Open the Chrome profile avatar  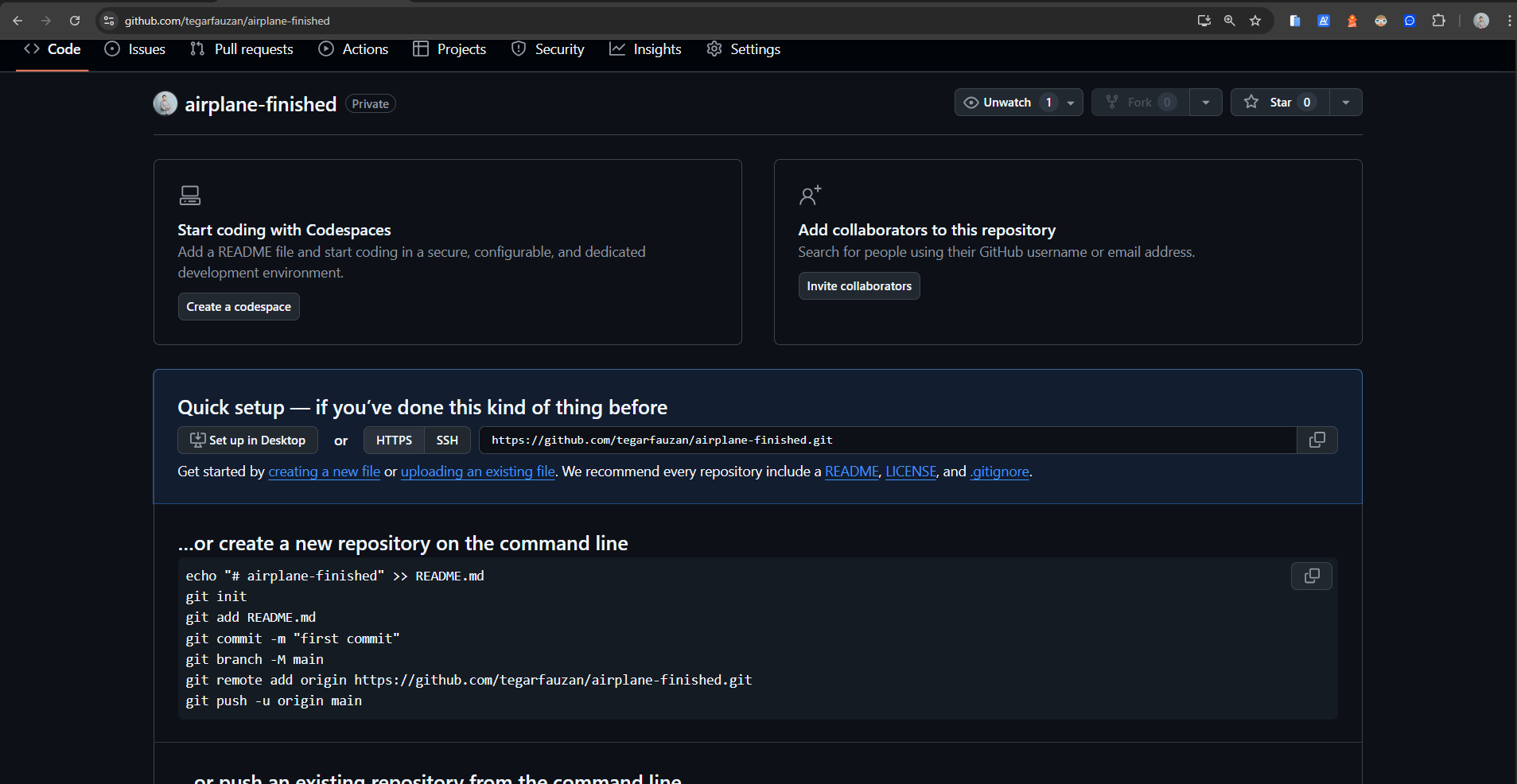click(x=1481, y=21)
